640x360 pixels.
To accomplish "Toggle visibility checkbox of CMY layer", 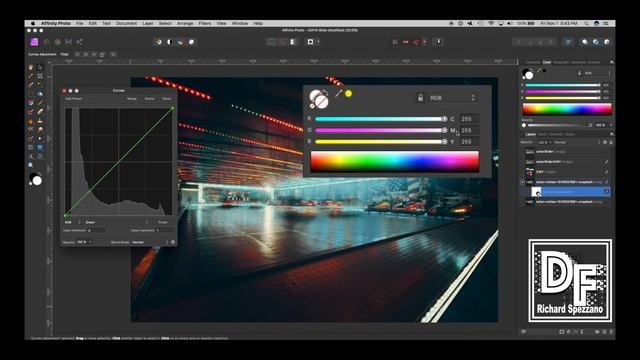I will coord(607,172).
